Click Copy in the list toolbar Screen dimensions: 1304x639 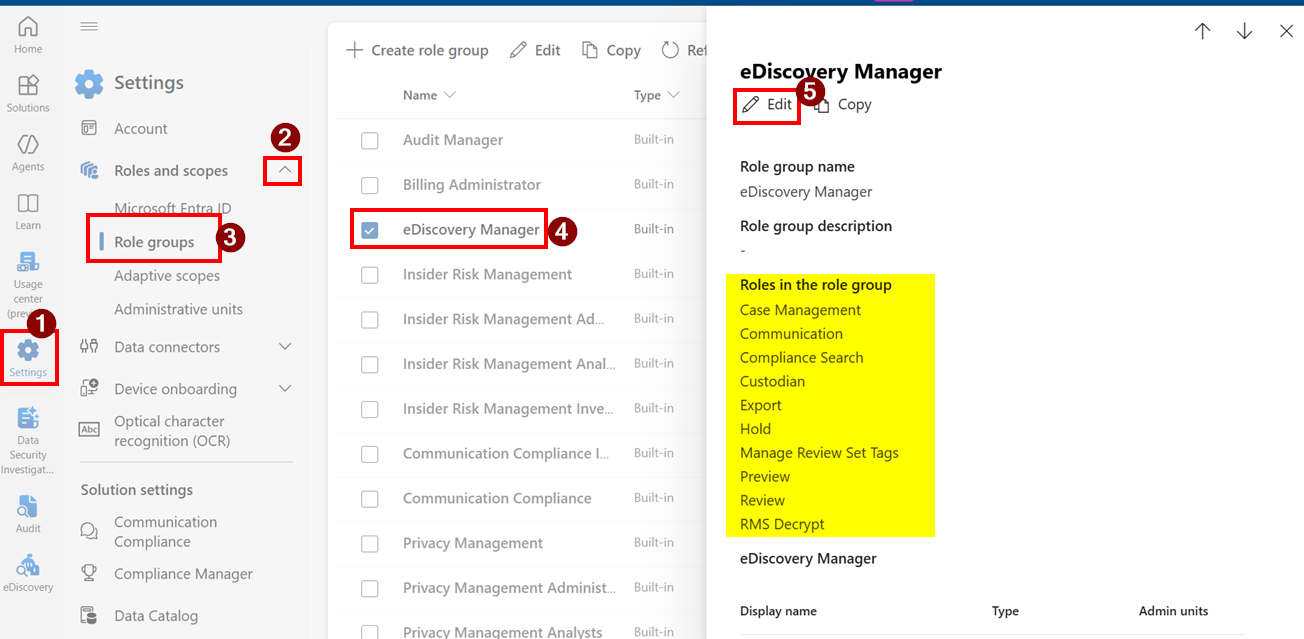(x=611, y=50)
